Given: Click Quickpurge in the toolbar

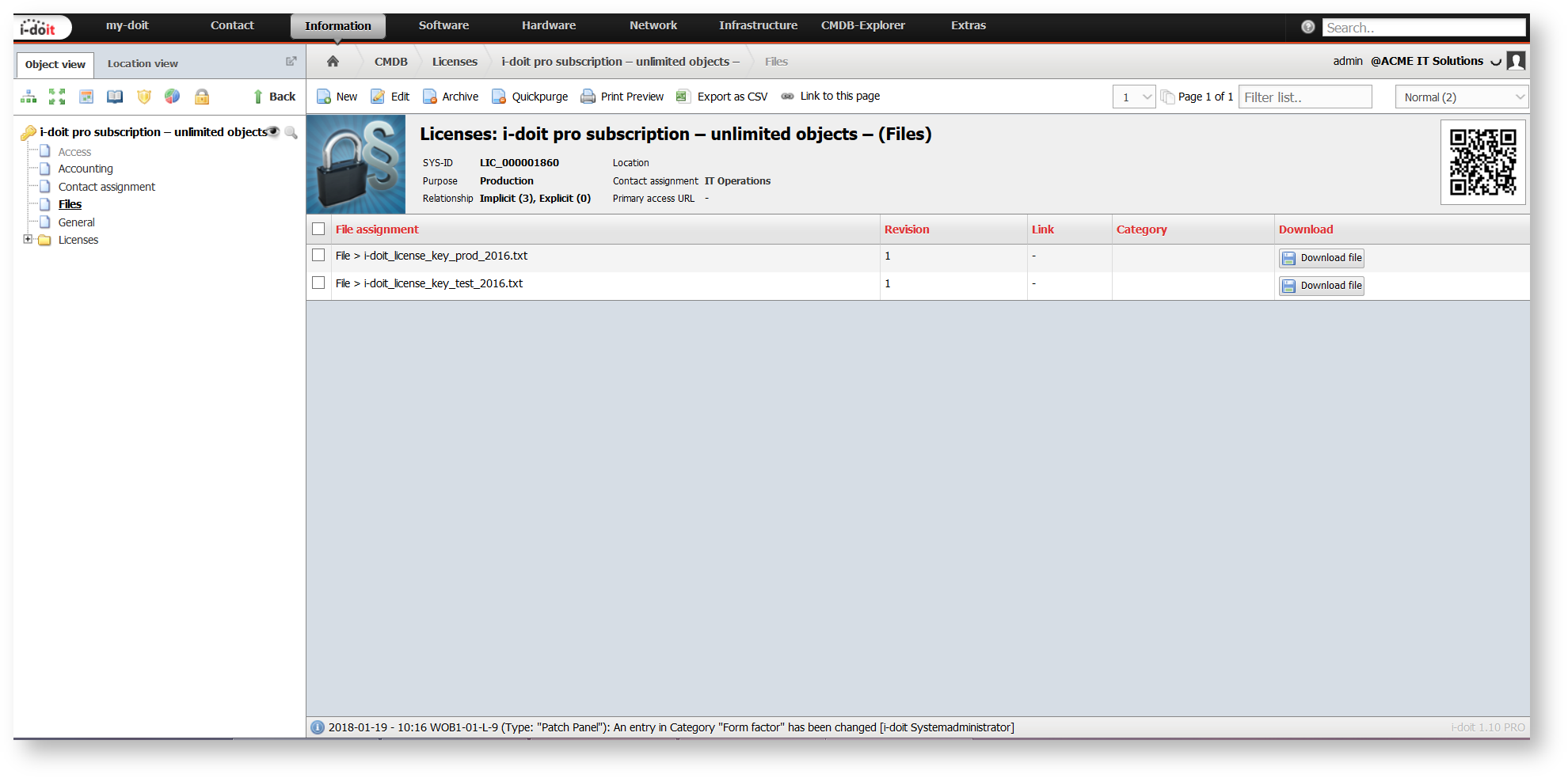Looking at the screenshot, I should point(530,97).
